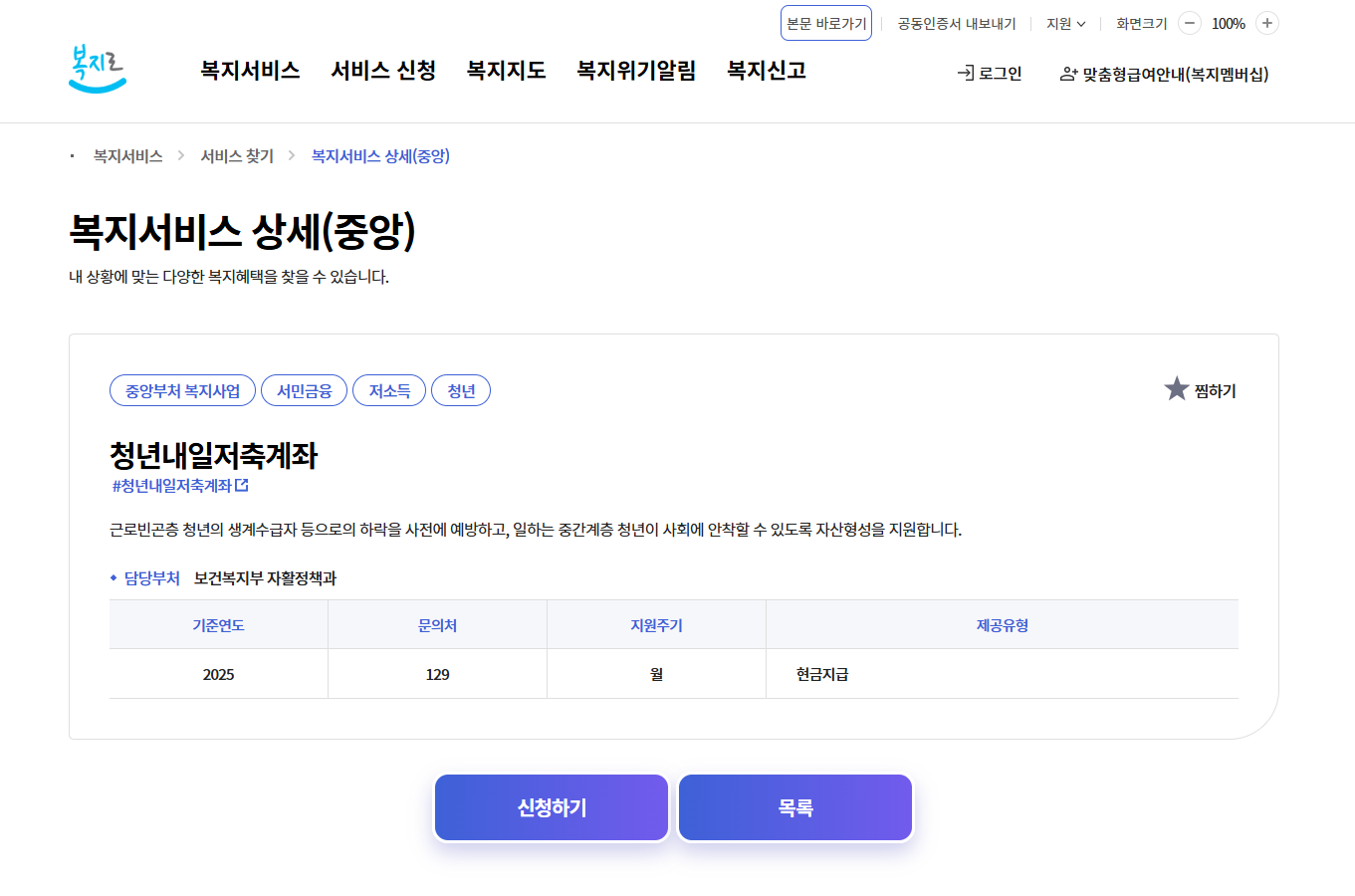Image resolution: width=1355 pixels, height=896 pixels.
Task: Click subtitle 내 상황에 맞는 다양한 복지혜택
Action: coord(229,277)
